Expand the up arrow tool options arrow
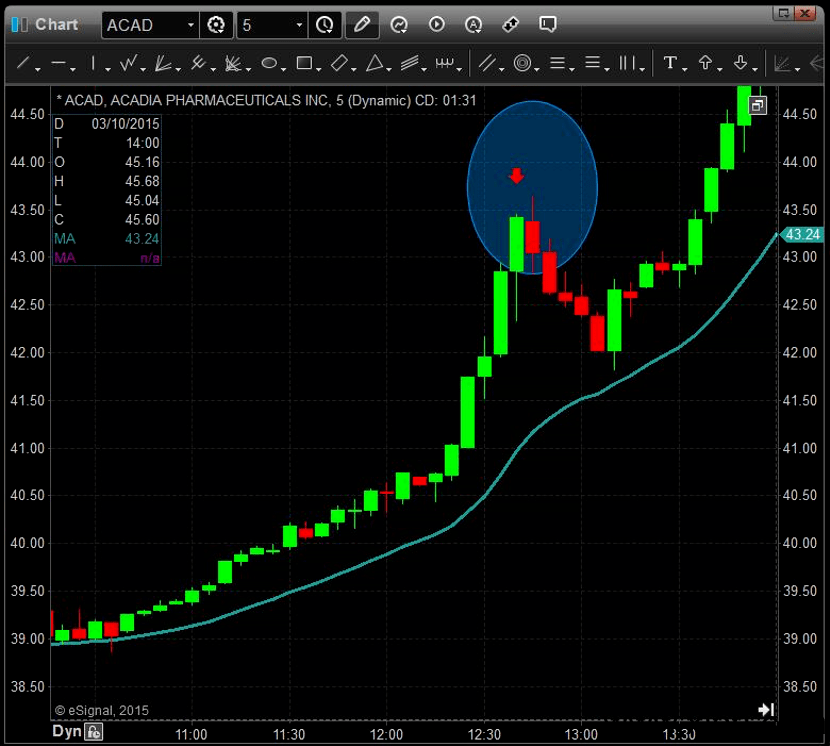 tap(720, 69)
